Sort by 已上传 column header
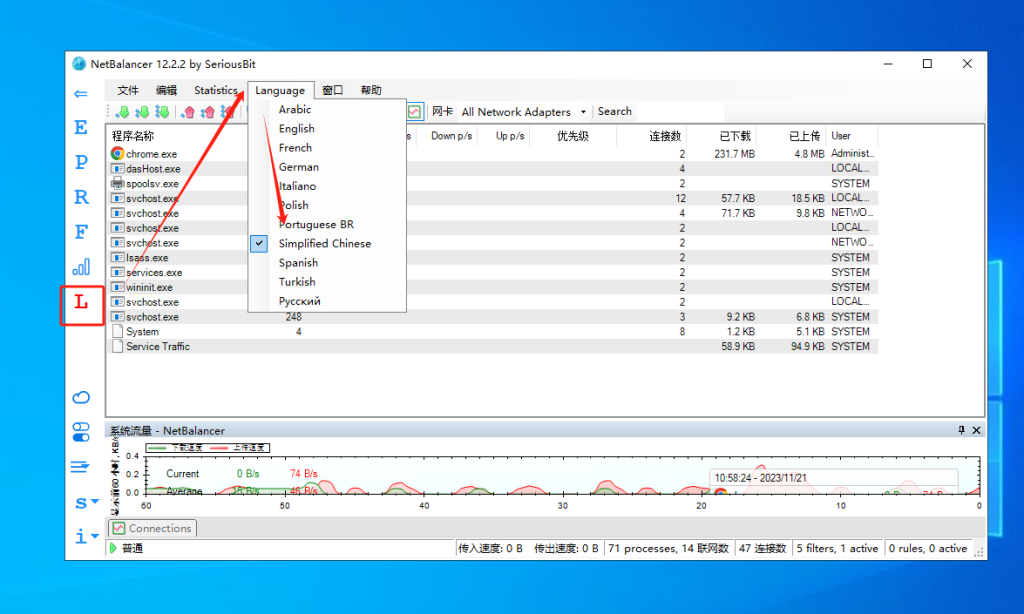The width and height of the screenshot is (1024, 614). coord(805,136)
